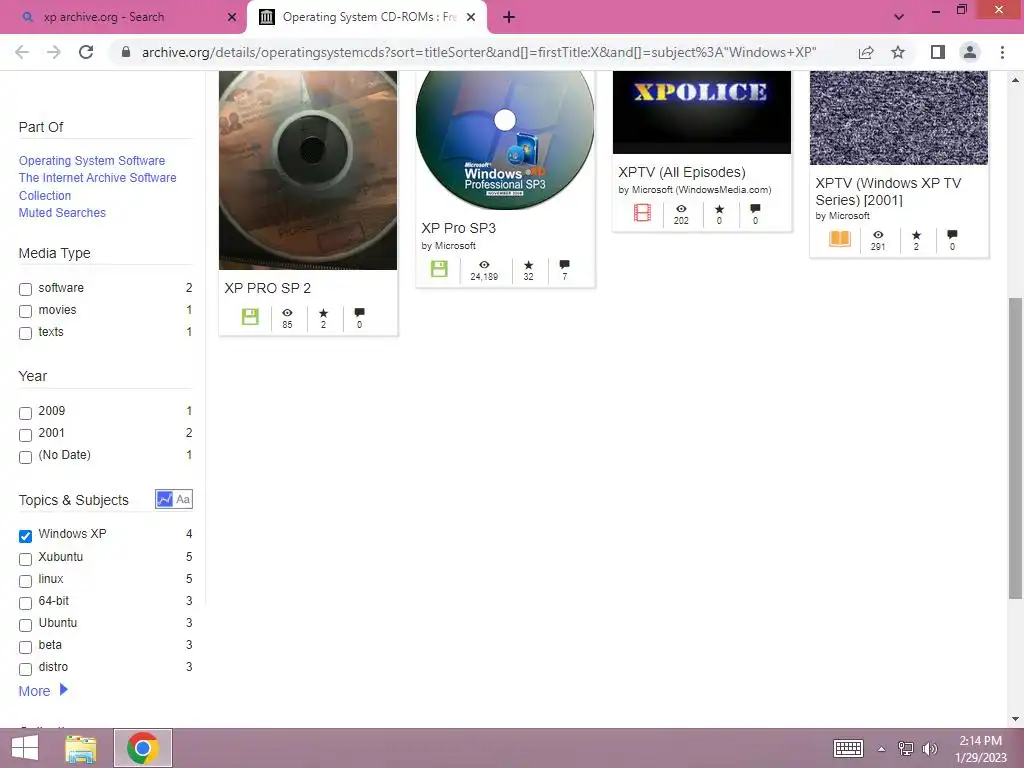This screenshot has height=768, width=1024.
Task: Check the distro topic filter
Action: [x=25, y=669]
